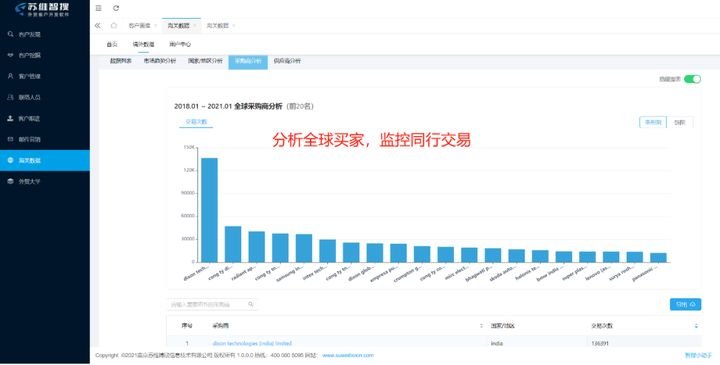Select the left chart-type button (bar chart)
Viewport: 720px width, 365px height.
pos(652,122)
